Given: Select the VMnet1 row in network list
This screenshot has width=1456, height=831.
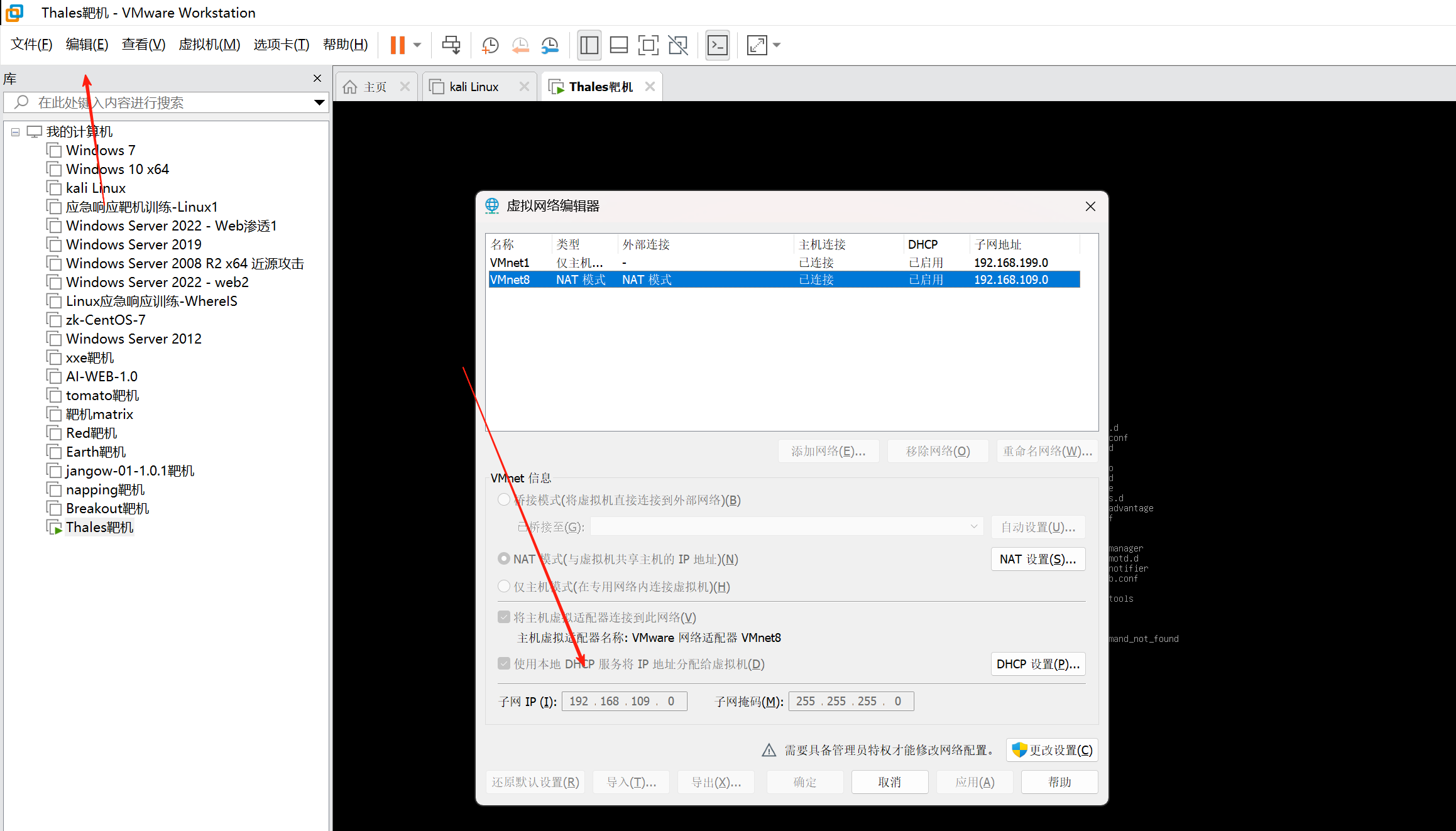Looking at the screenshot, I should [784, 263].
